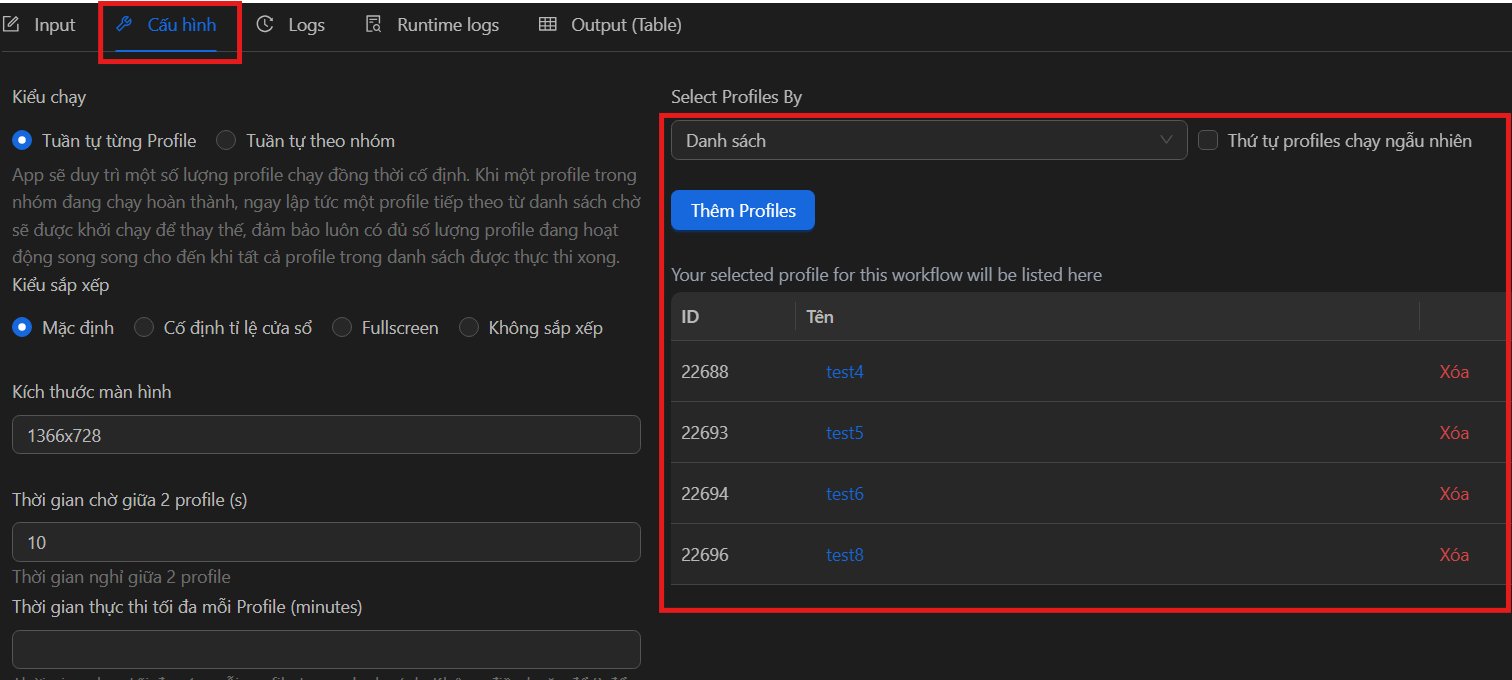Screen dimensions: 1512x680
Task: Select the Tuần tự theo nhóm radio
Action: 227,141
